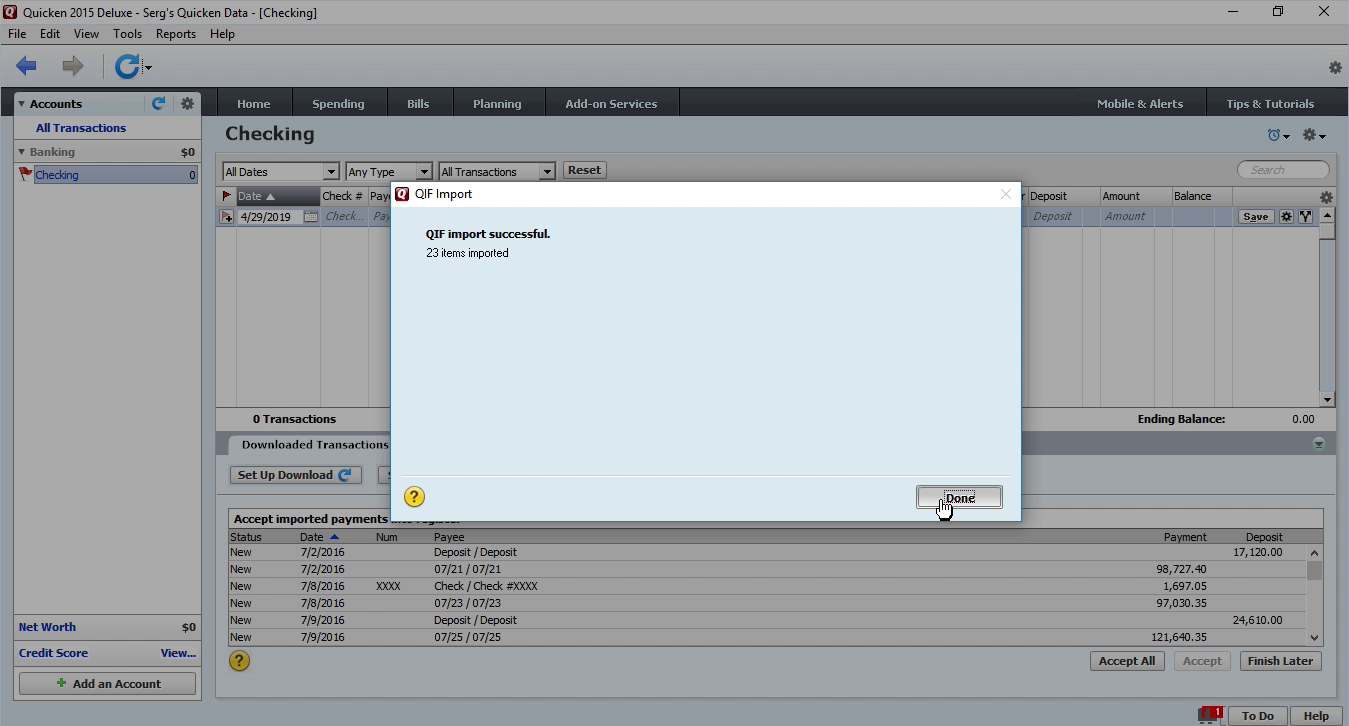Screen dimensions: 1349x726
Task: Click the red flag next to Checking
Action: pyautogui.click(x=26, y=175)
